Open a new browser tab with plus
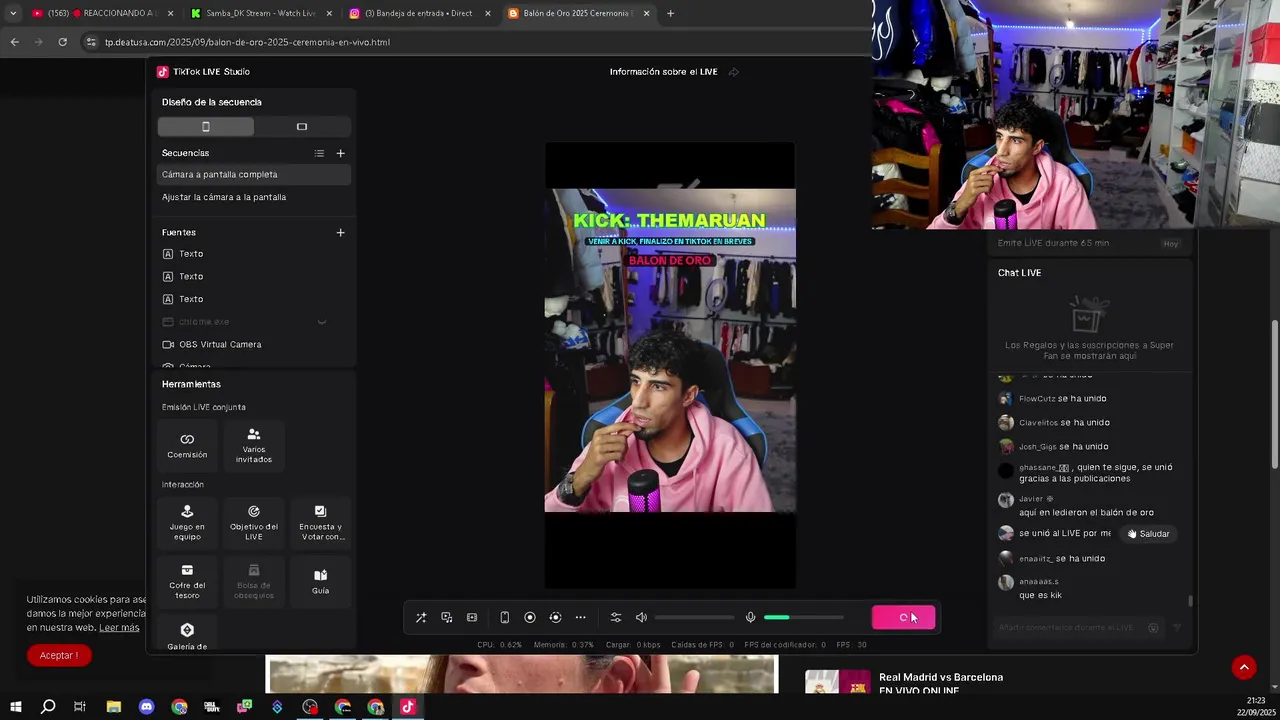This screenshot has height=720, width=1280. click(670, 13)
